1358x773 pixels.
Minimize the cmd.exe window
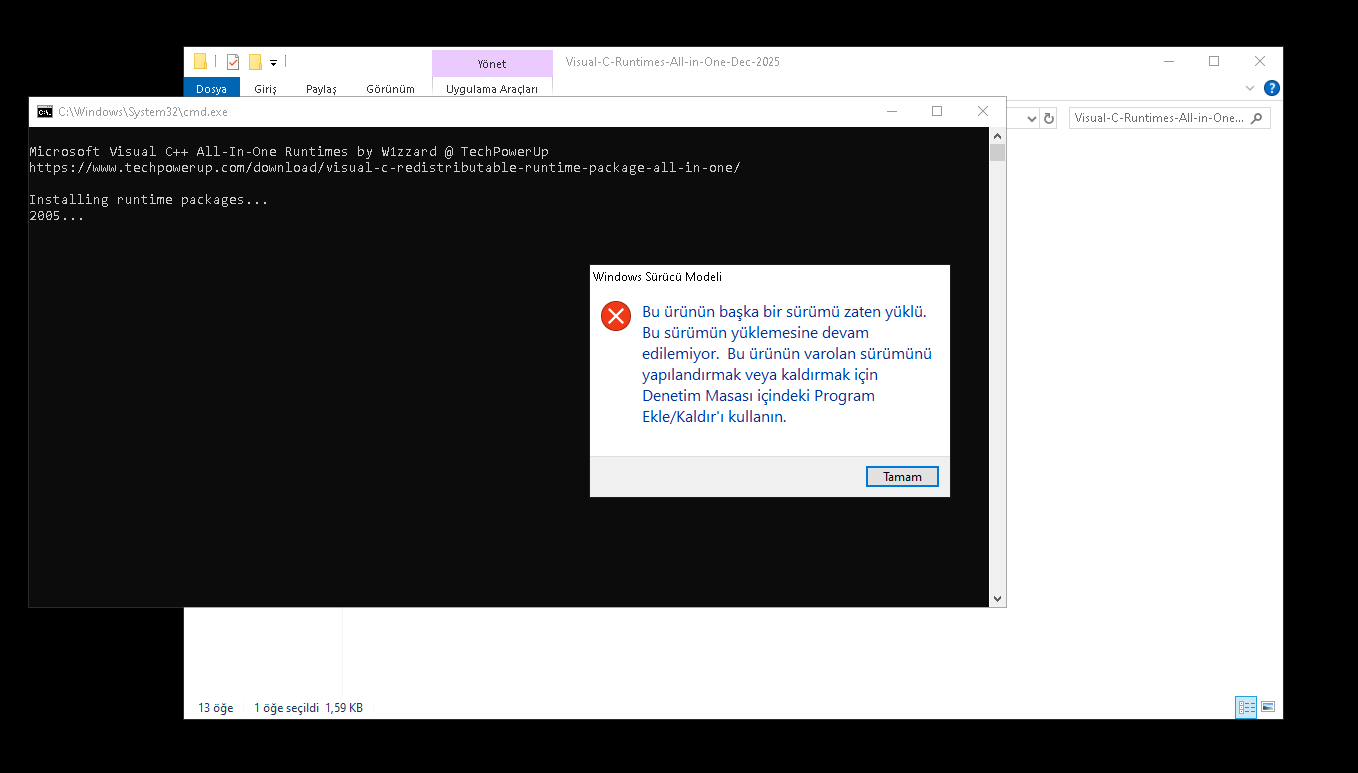[x=891, y=111]
